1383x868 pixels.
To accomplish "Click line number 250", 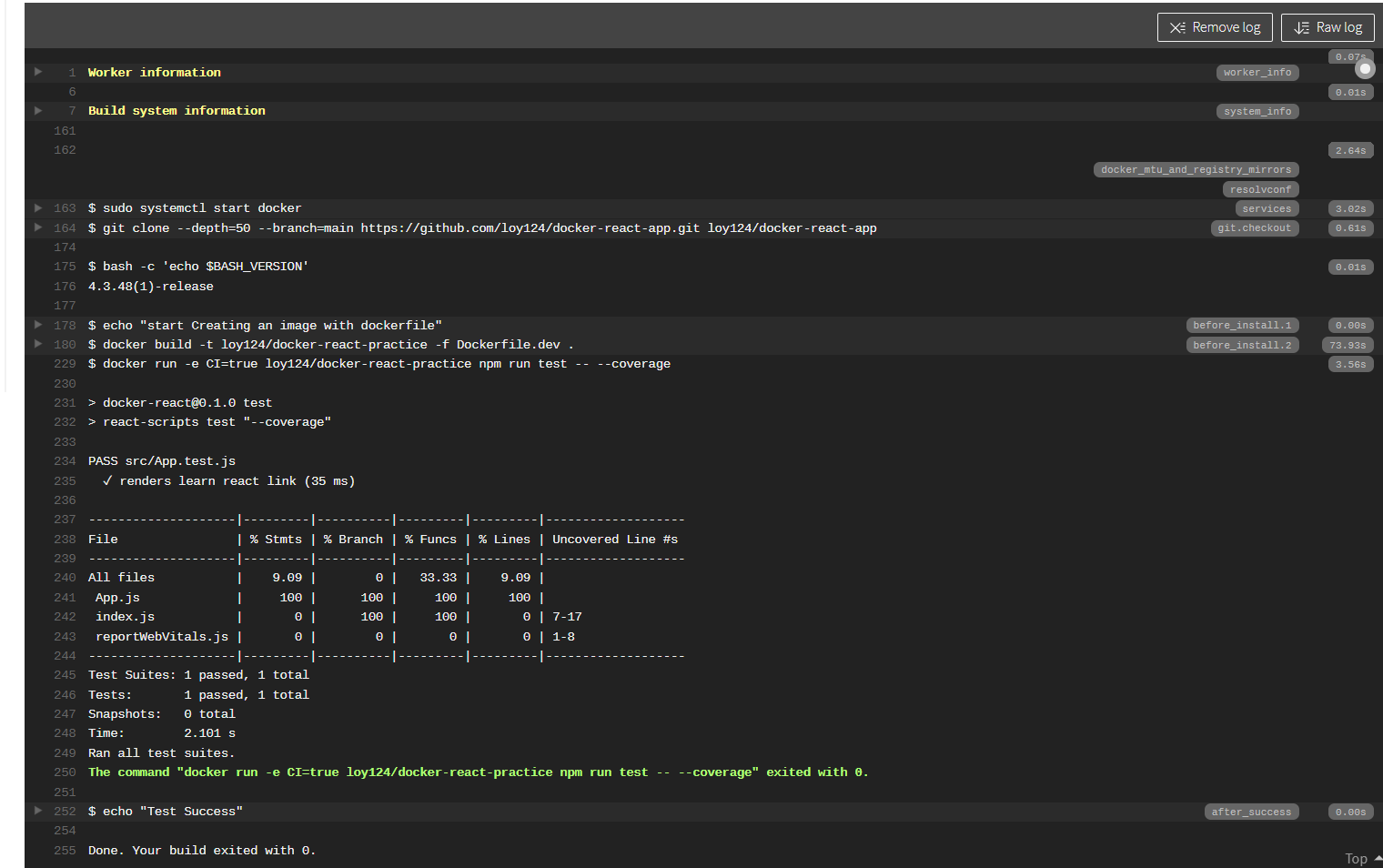I will point(65,772).
